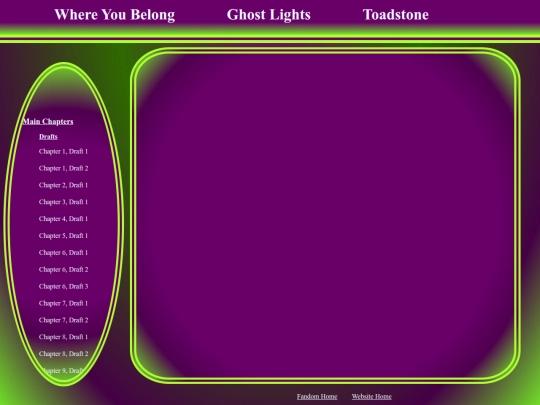The image size is (540, 405).
Task: Open Chapter 7, Draft 2
Action: click(x=63, y=320)
